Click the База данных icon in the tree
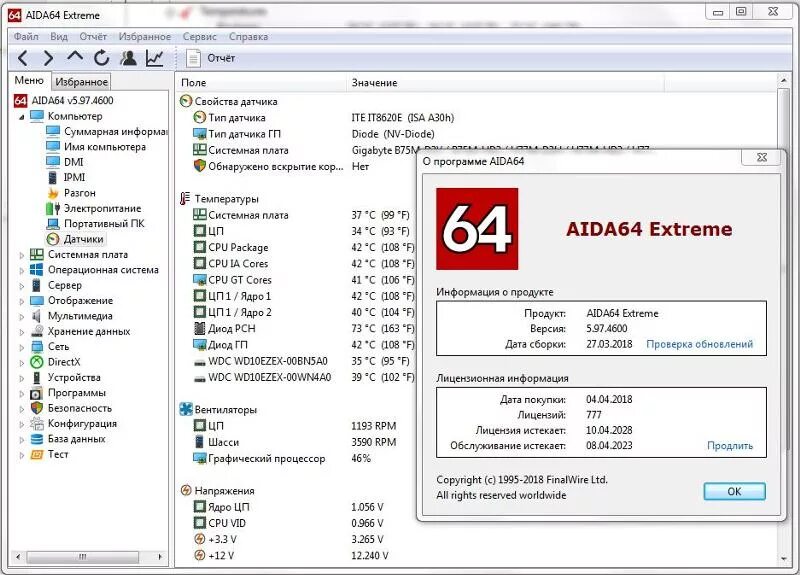 (x=37, y=439)
